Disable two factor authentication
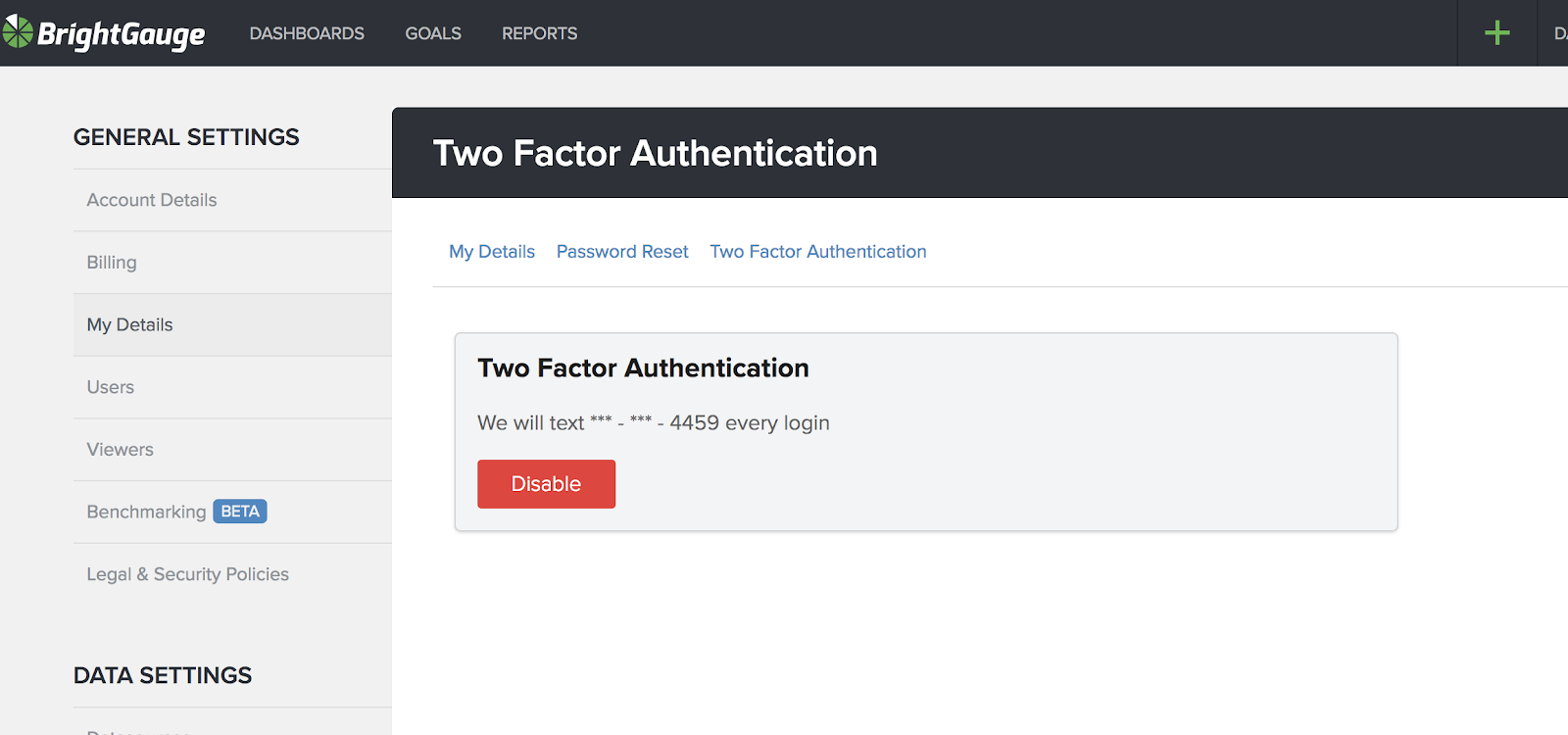 (x=546, y=484)
